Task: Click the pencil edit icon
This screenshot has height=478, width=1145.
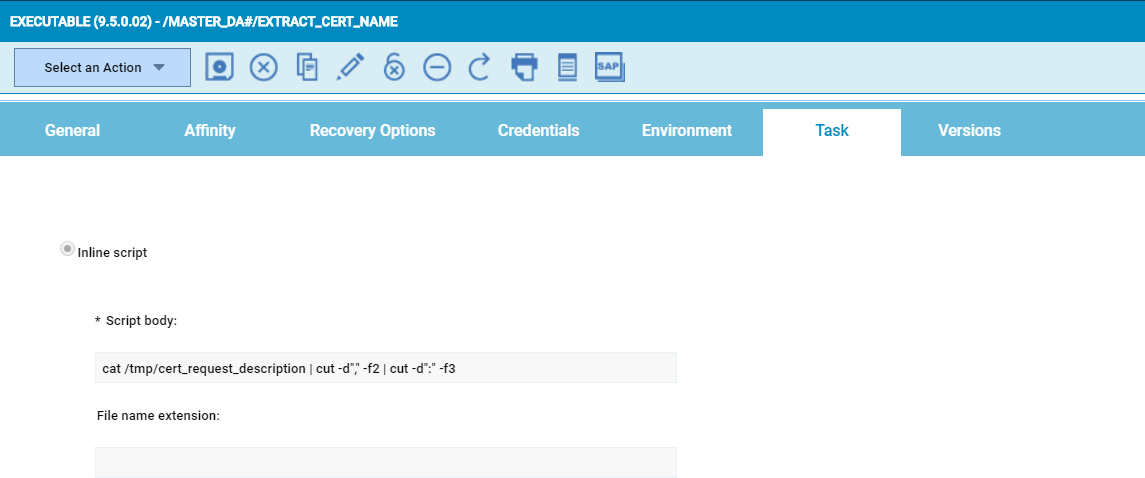Action: (350, 67)
